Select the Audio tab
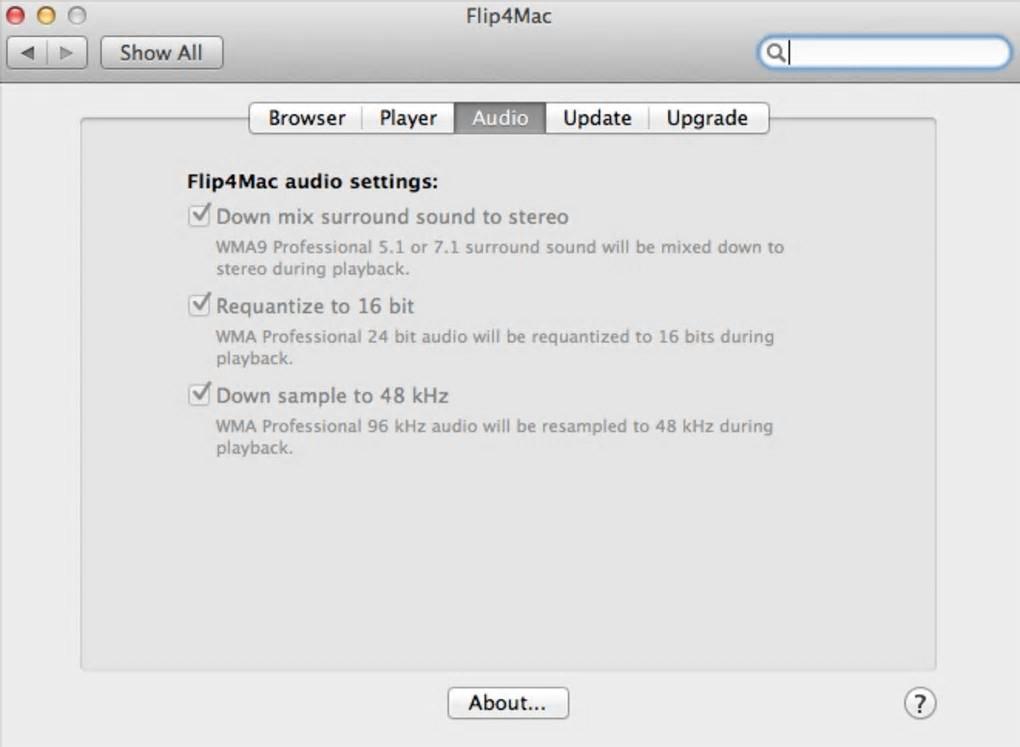 pyautogui.click(x=500, y=118)
